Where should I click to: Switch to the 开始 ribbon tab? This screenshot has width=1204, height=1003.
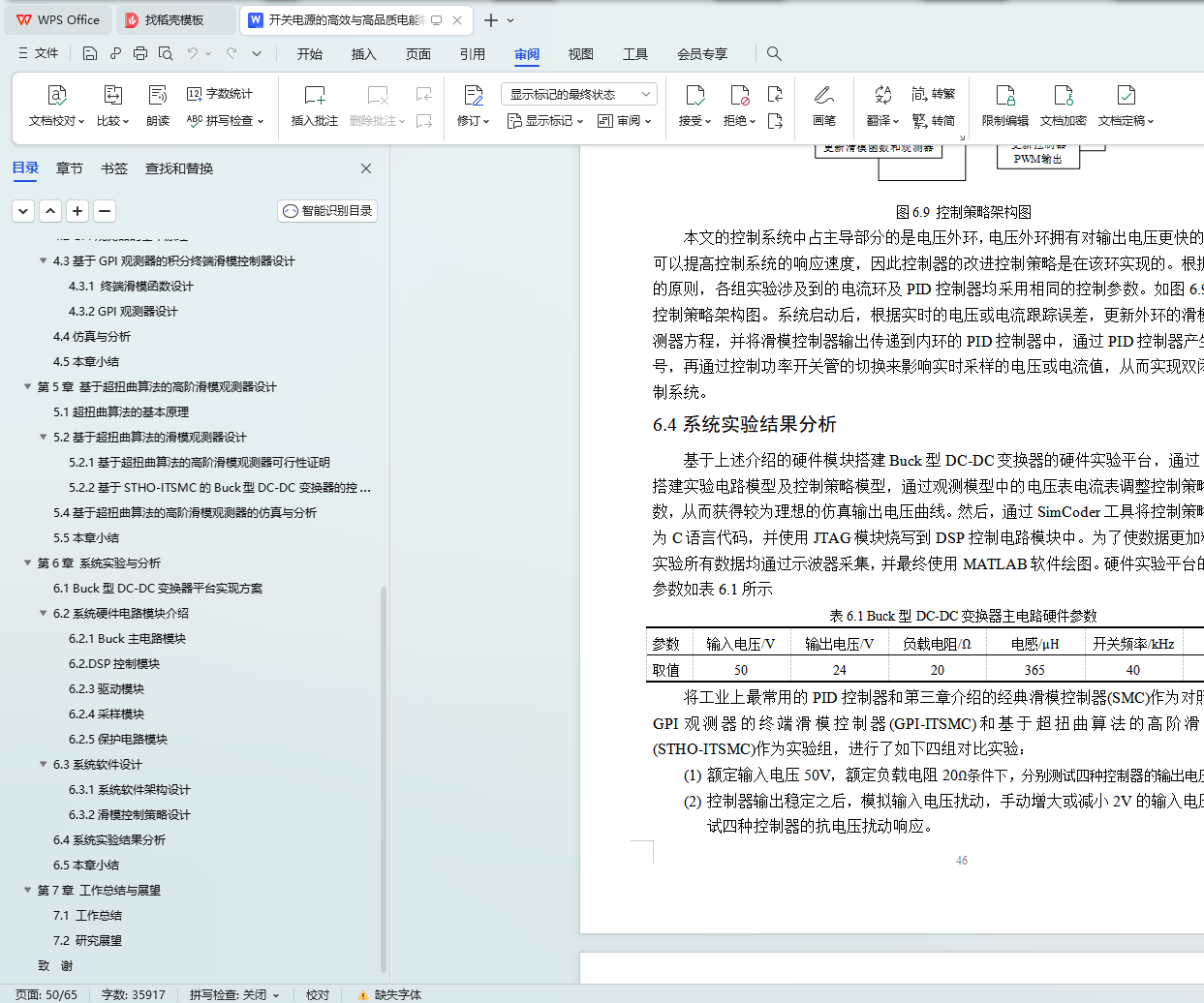coord(310,54)
